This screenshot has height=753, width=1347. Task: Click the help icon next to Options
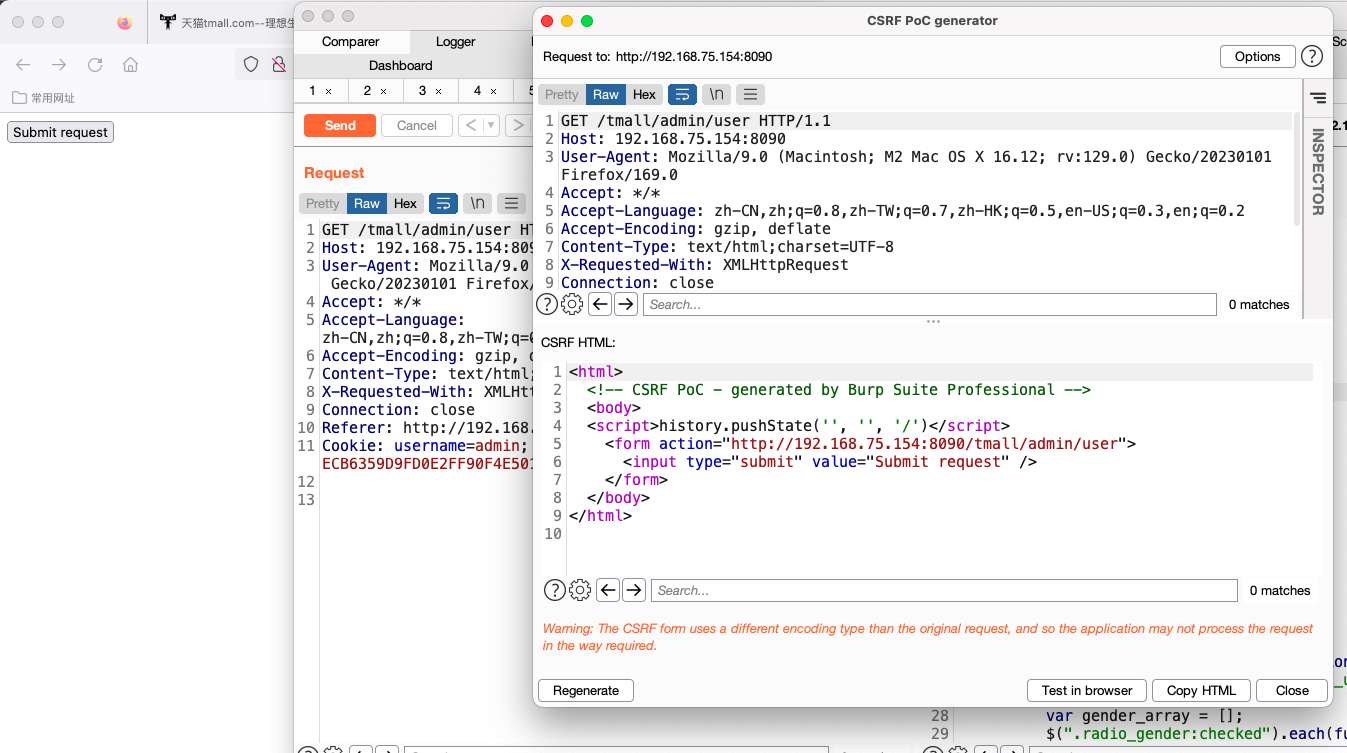1311,57
